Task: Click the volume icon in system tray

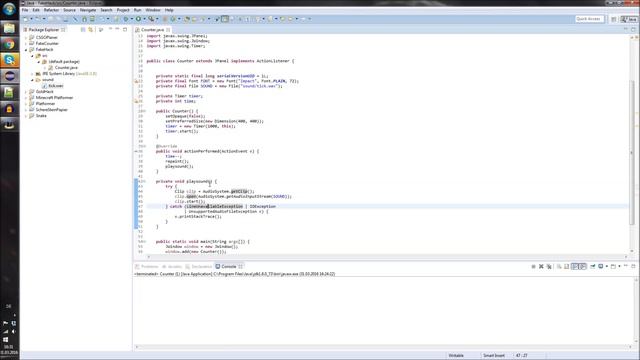Action: tap(13, 331)
